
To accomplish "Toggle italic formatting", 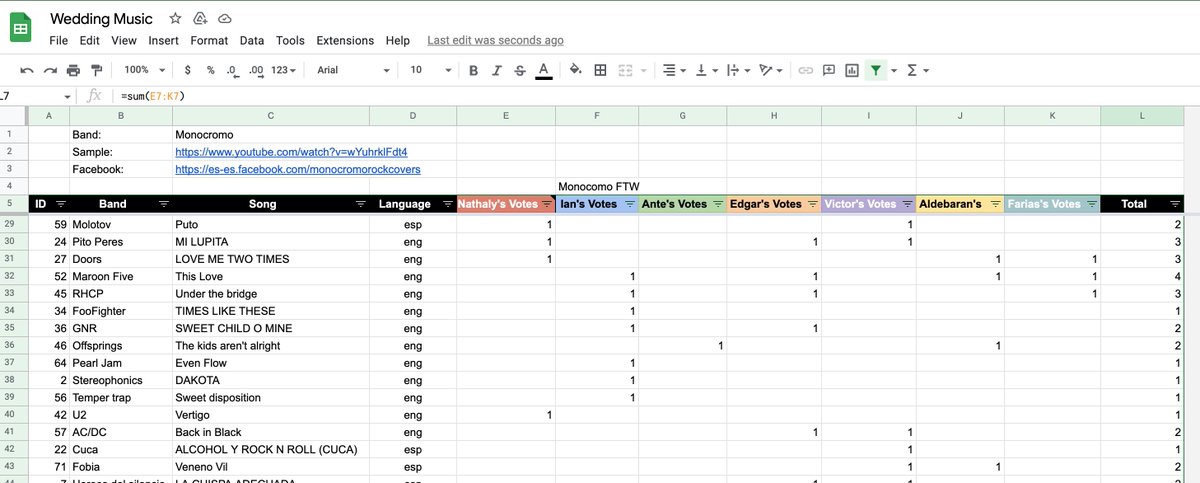I will click(496, 70).
